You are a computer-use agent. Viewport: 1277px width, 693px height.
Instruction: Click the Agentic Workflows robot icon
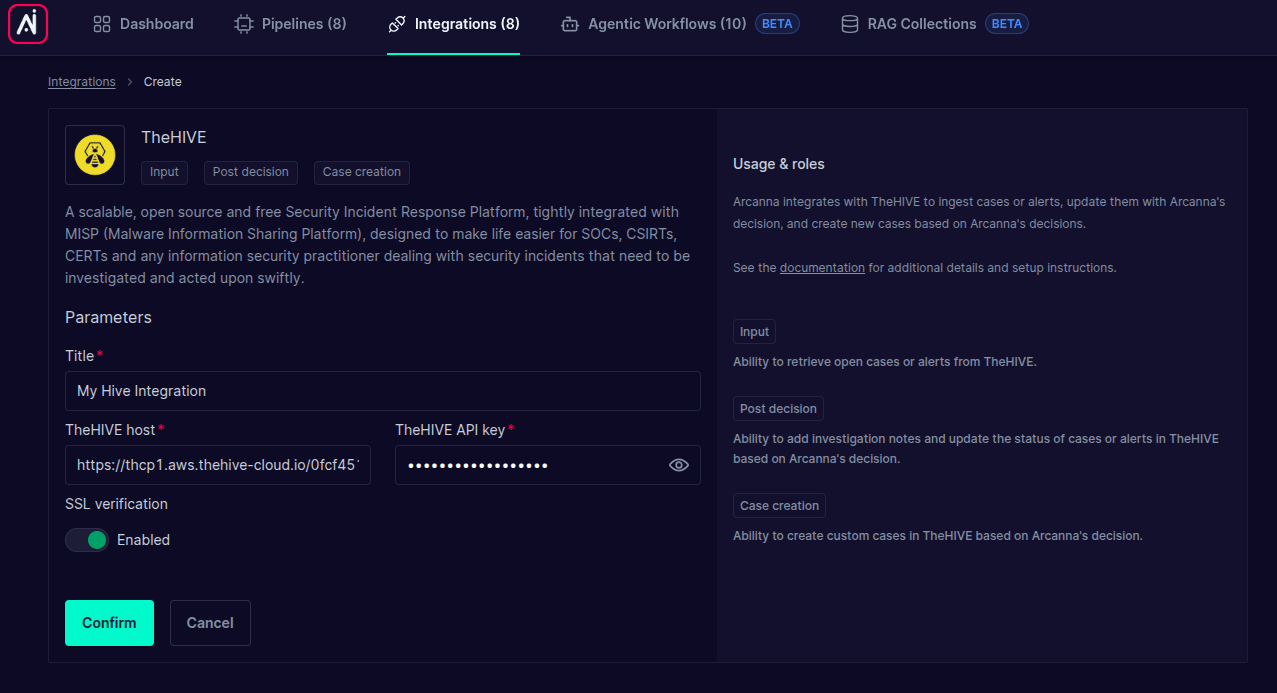click(x=570, y=24)
